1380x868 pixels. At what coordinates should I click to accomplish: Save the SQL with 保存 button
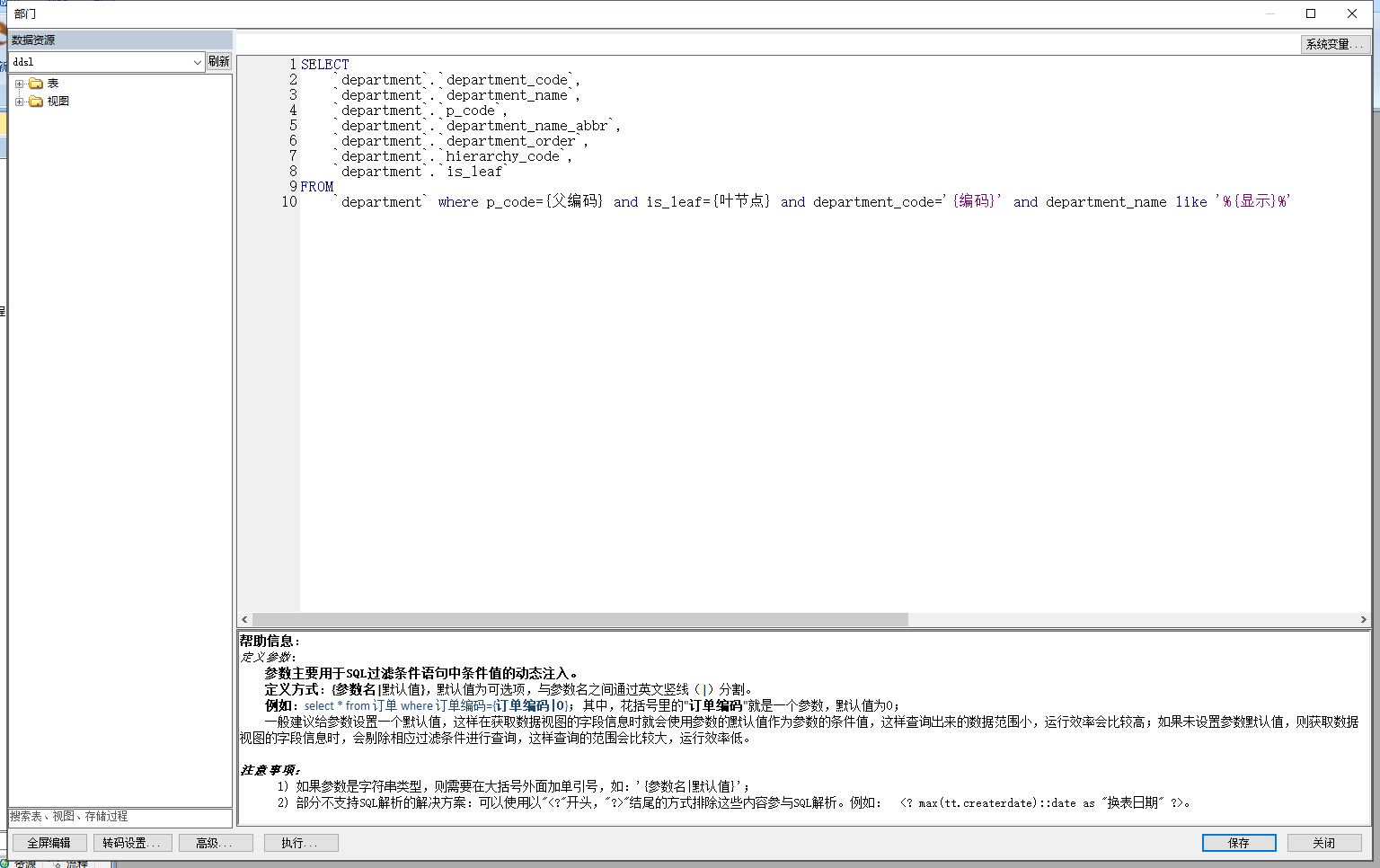[1238, 843]
